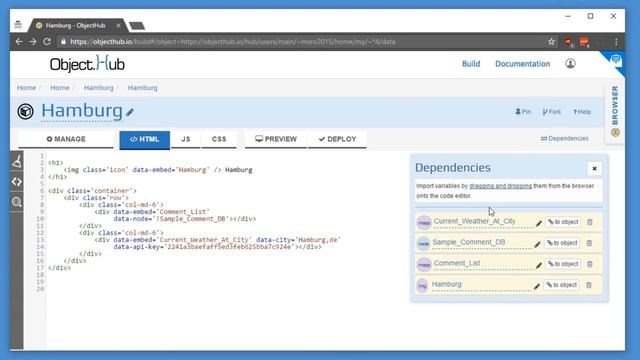Click the Comment_List avatar icon
Screen dimensions: 640x360
click(x=424, y=265)
